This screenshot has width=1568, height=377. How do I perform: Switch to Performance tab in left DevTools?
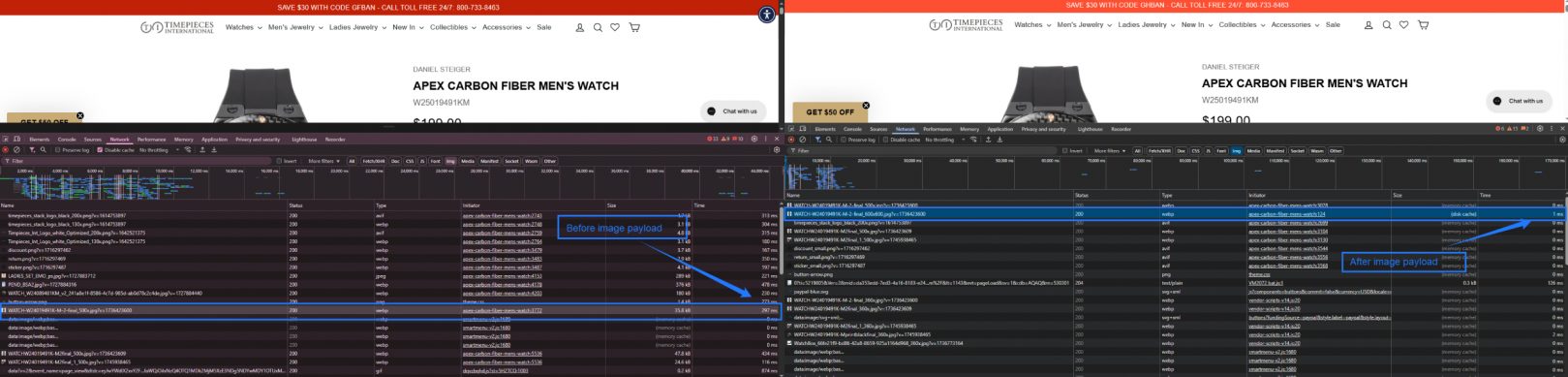[152, 140]
